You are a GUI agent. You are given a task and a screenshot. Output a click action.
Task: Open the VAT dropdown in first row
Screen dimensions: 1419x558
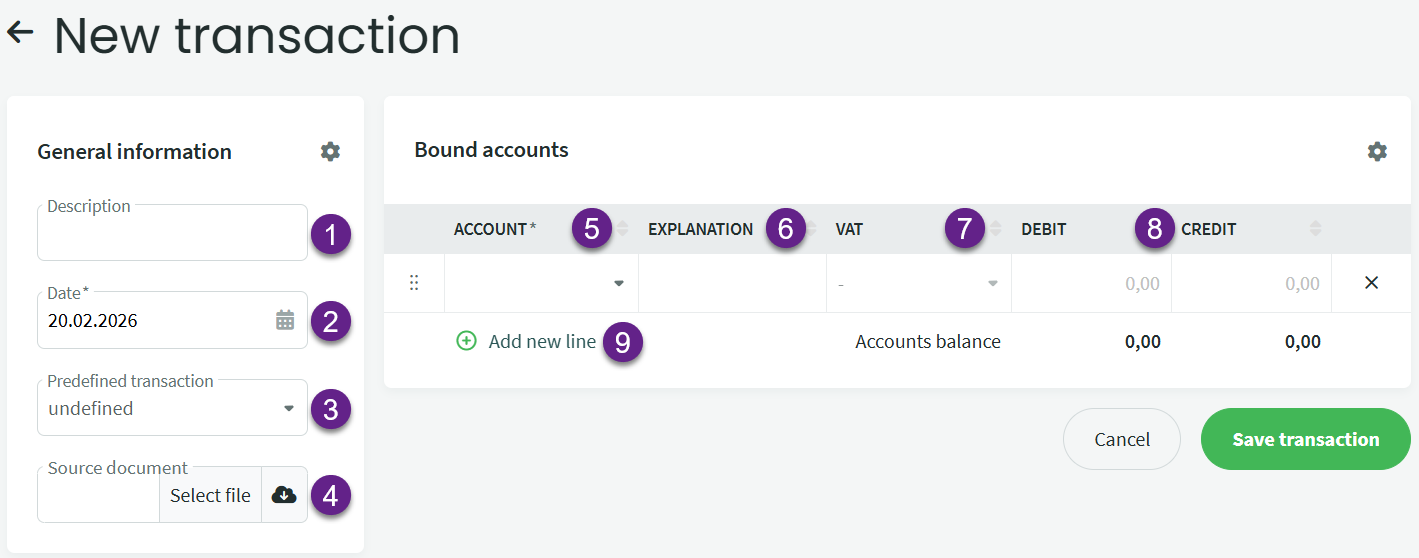(x=992, y=283)
